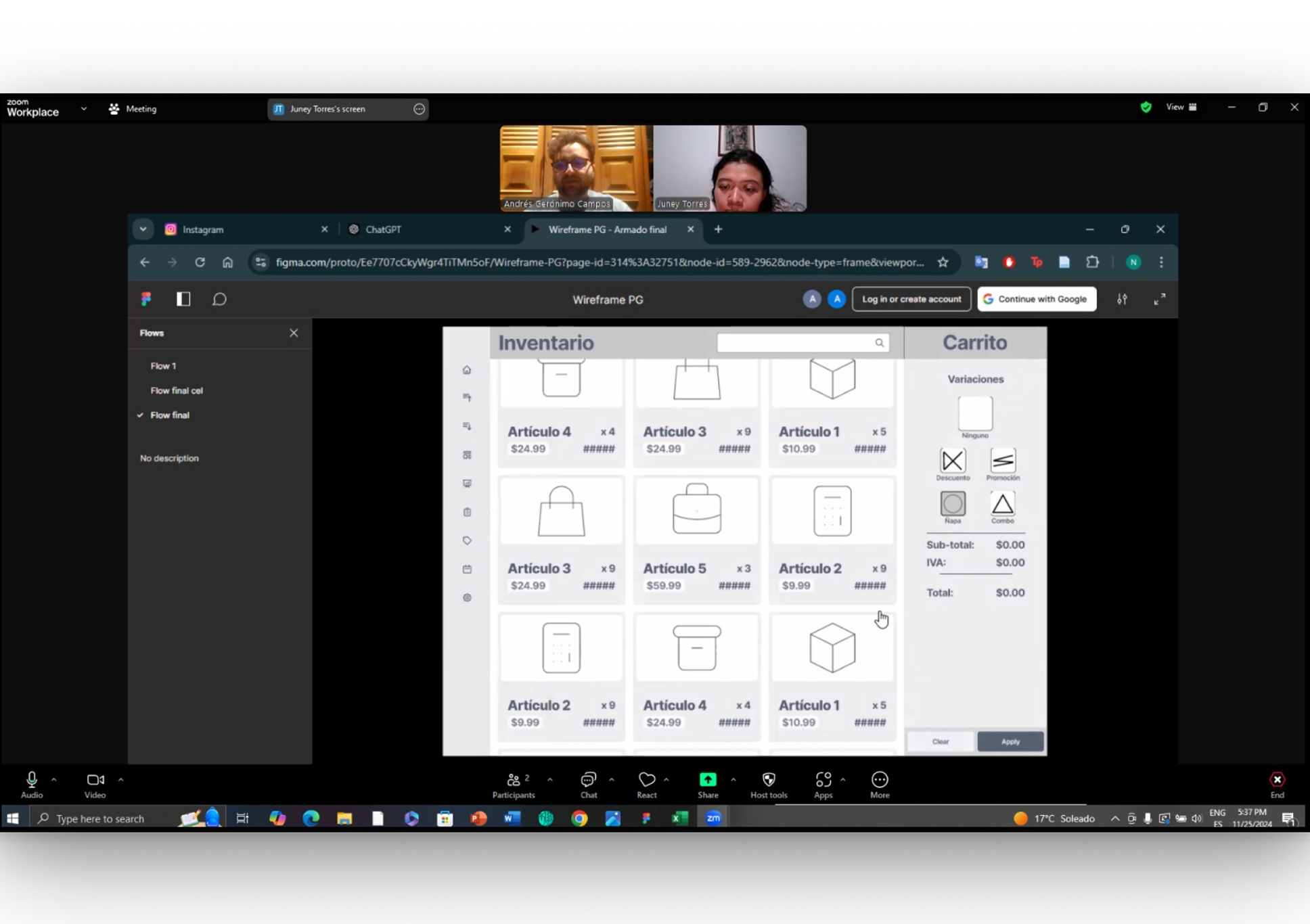Click the tag icon in wireframe sidebar
Viewport: 1310px width, 924px height.
tap(467, 540)
